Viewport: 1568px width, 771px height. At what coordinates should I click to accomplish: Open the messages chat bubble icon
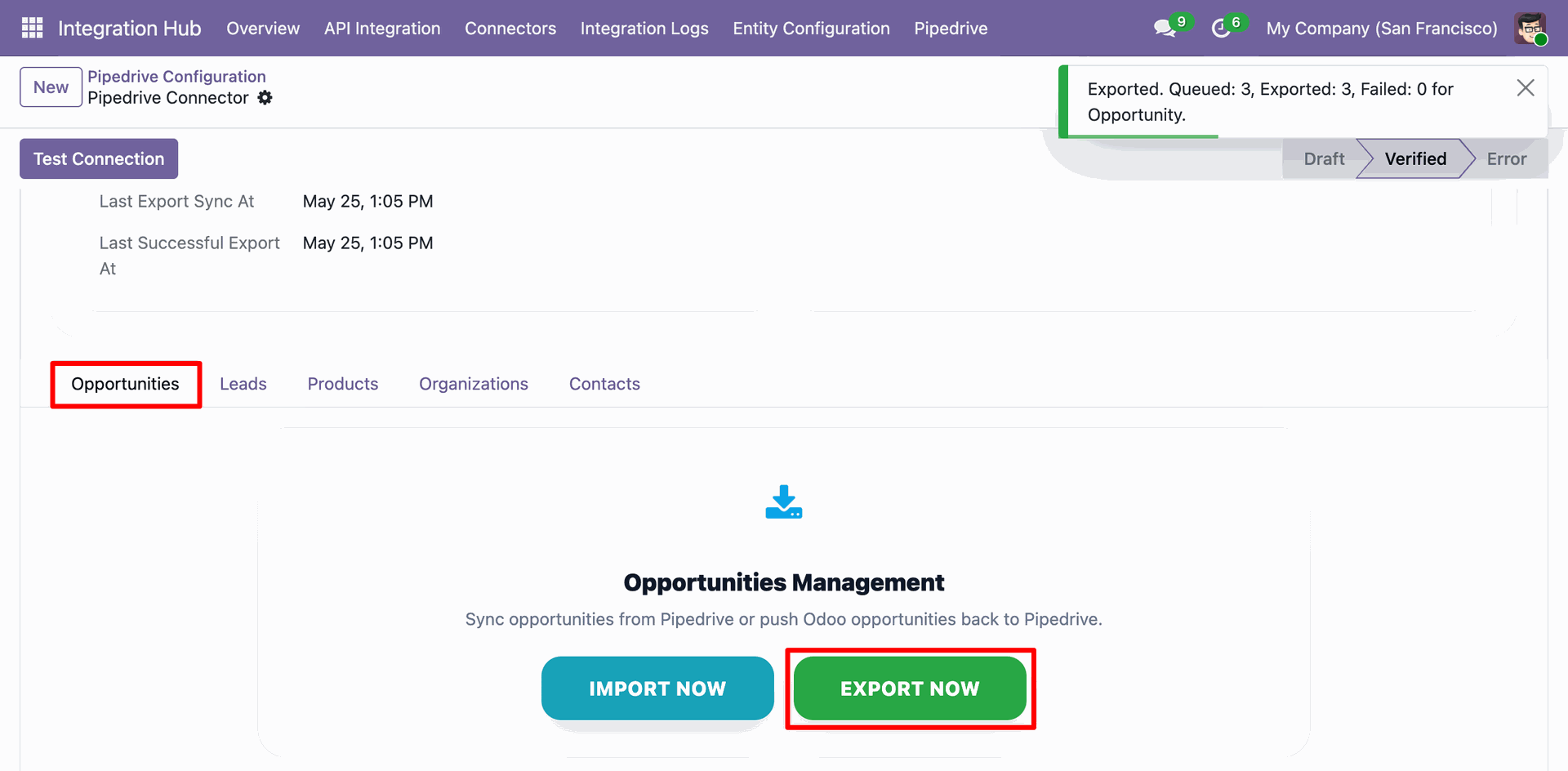1165,29
